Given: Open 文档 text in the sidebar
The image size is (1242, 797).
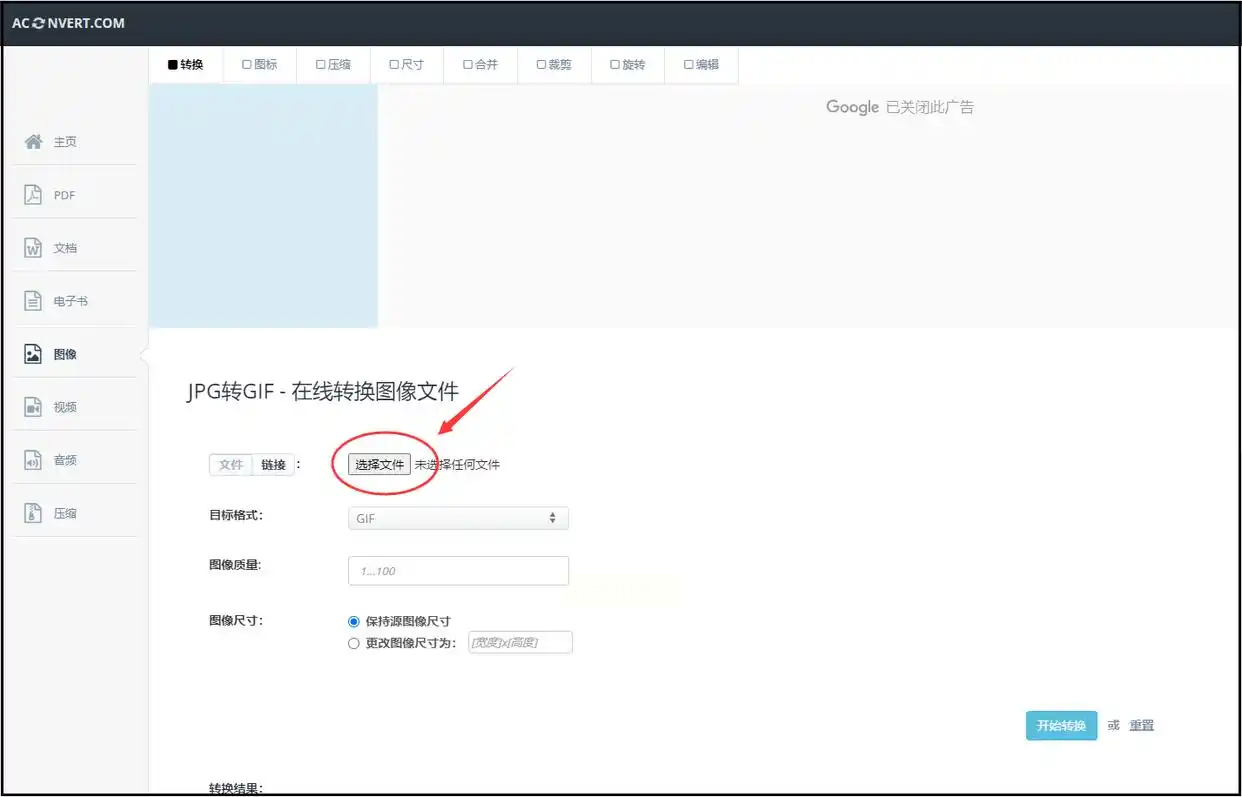Looking at the screenshot, I should (65, 248).
